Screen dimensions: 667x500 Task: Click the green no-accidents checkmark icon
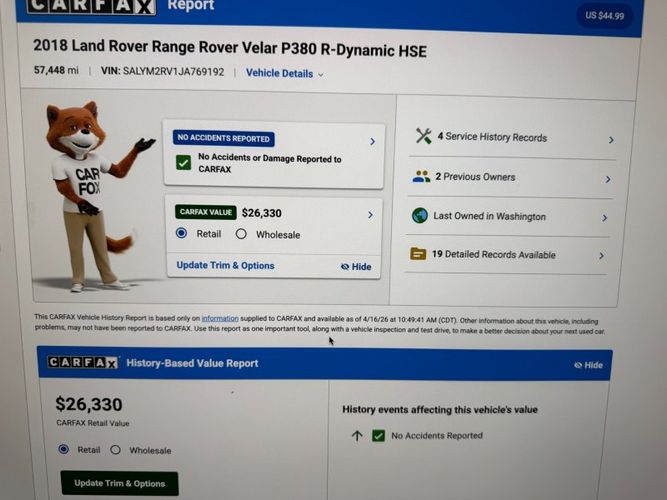click(x=183, y=162)
